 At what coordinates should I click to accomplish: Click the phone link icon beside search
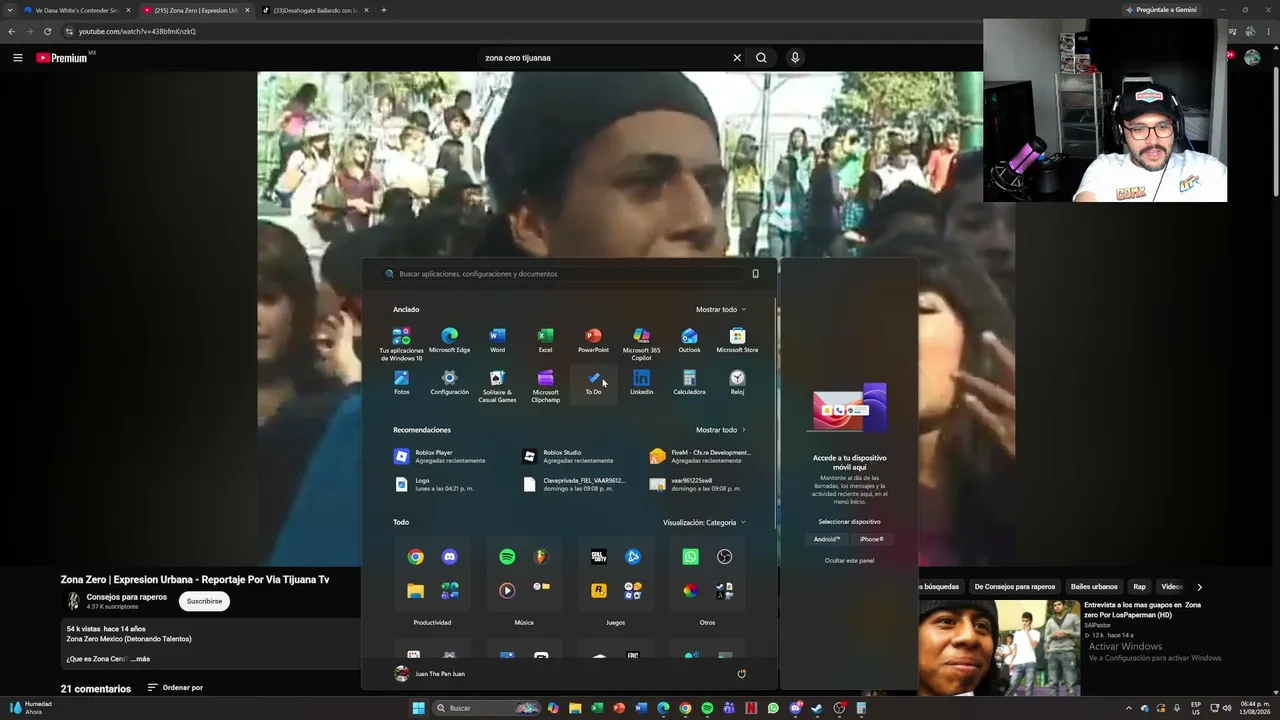pyautogui.click(x=755, y=274)
